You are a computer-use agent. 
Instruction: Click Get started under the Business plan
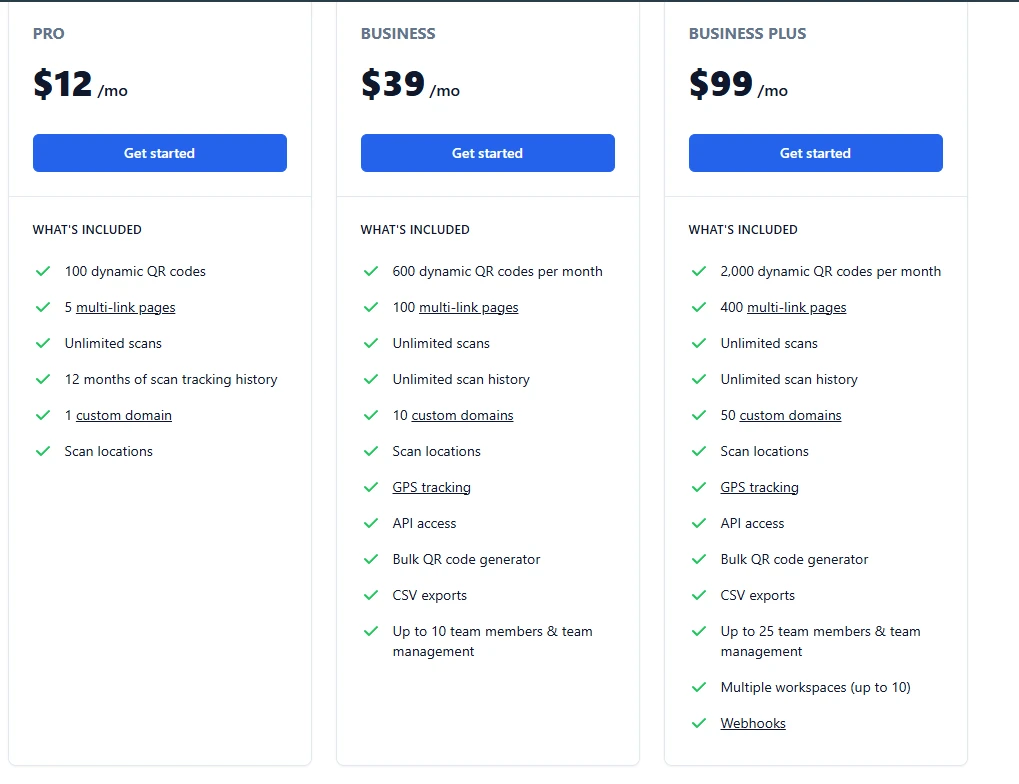487,153
